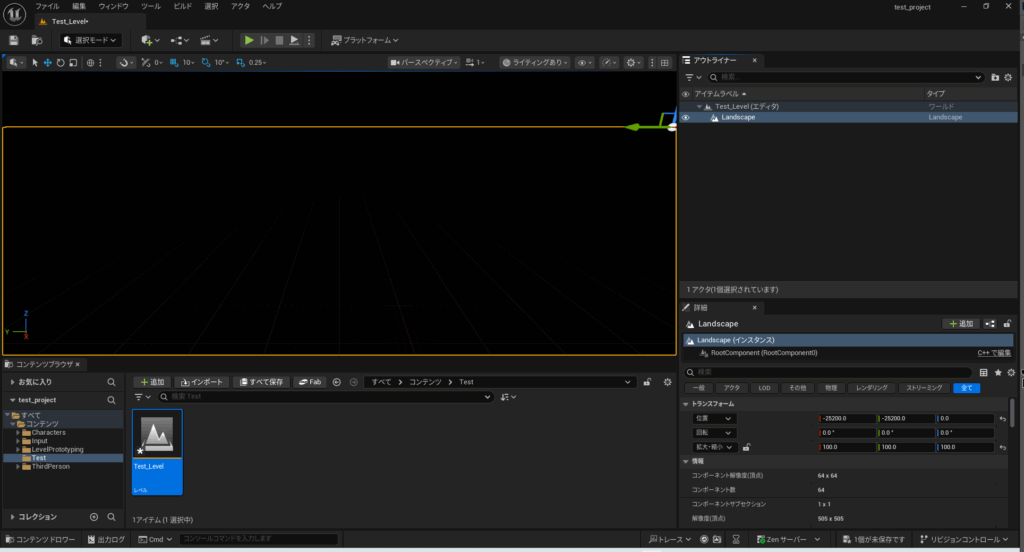Viewport: 1024px width, 552px height.
Task: Click the outliner new folder icon
Action: (x=995, y=77)
